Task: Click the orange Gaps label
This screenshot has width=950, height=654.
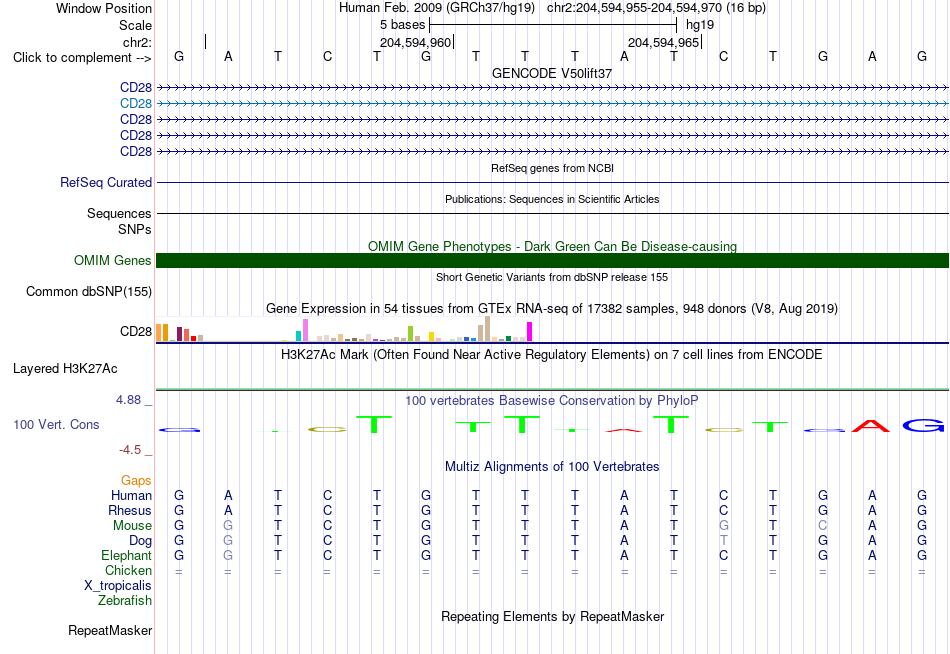Action: [136, 481]
